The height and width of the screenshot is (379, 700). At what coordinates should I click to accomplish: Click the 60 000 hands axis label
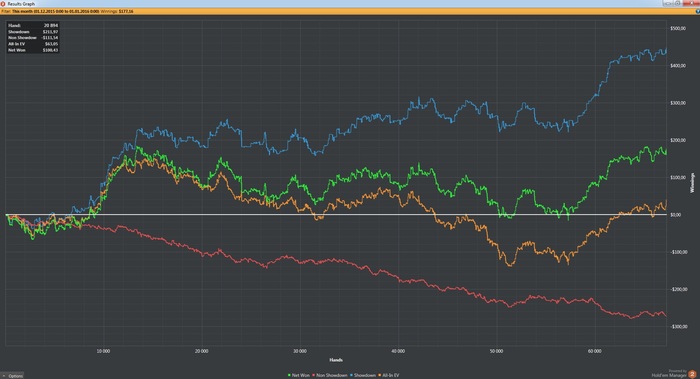point(595,351)
